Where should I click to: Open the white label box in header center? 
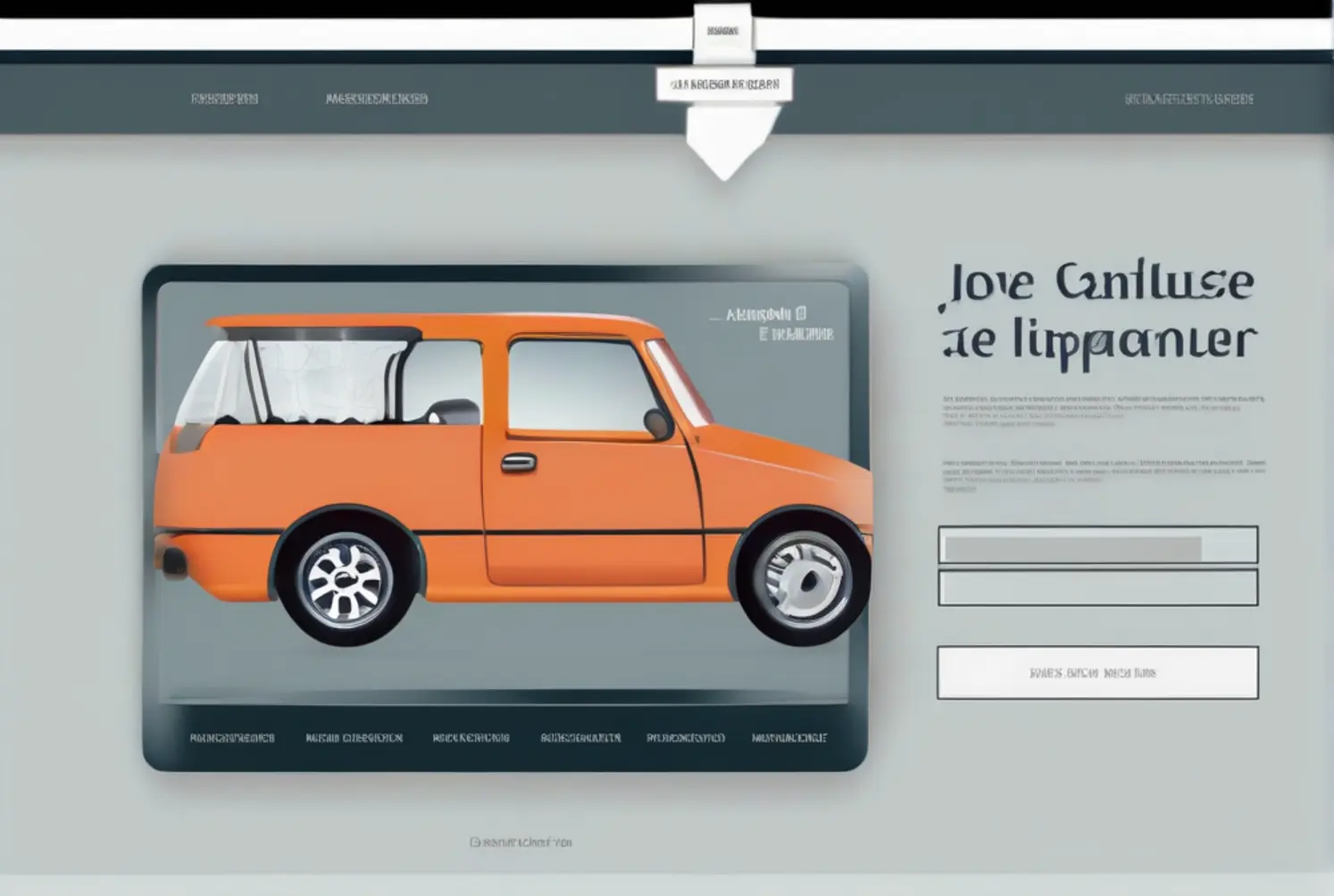coord(724,85)
